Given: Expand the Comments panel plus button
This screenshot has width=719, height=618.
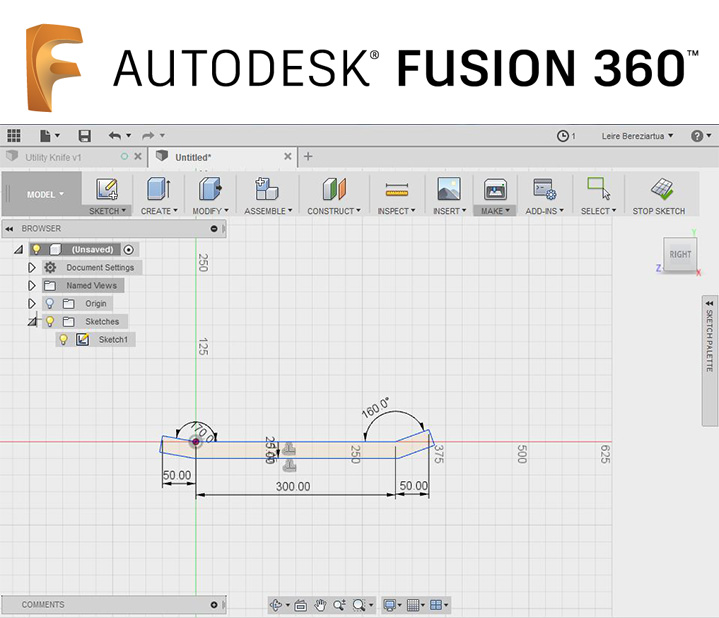Looking at the screenshot, I should (214, 605).
